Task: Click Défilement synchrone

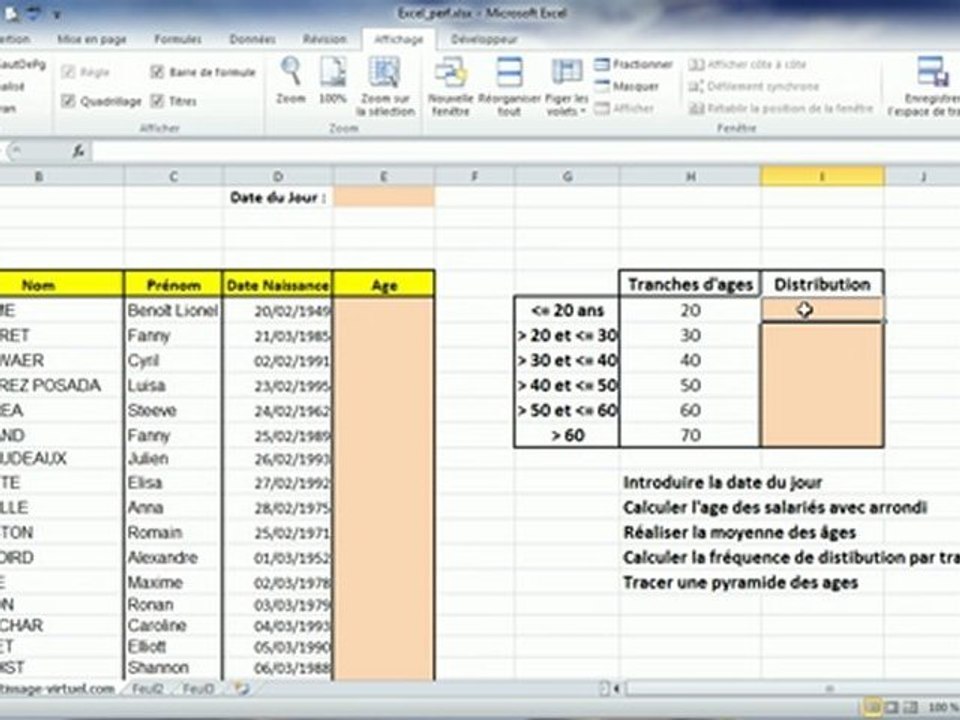Action: pyautogui.click(x=754, y=86)
